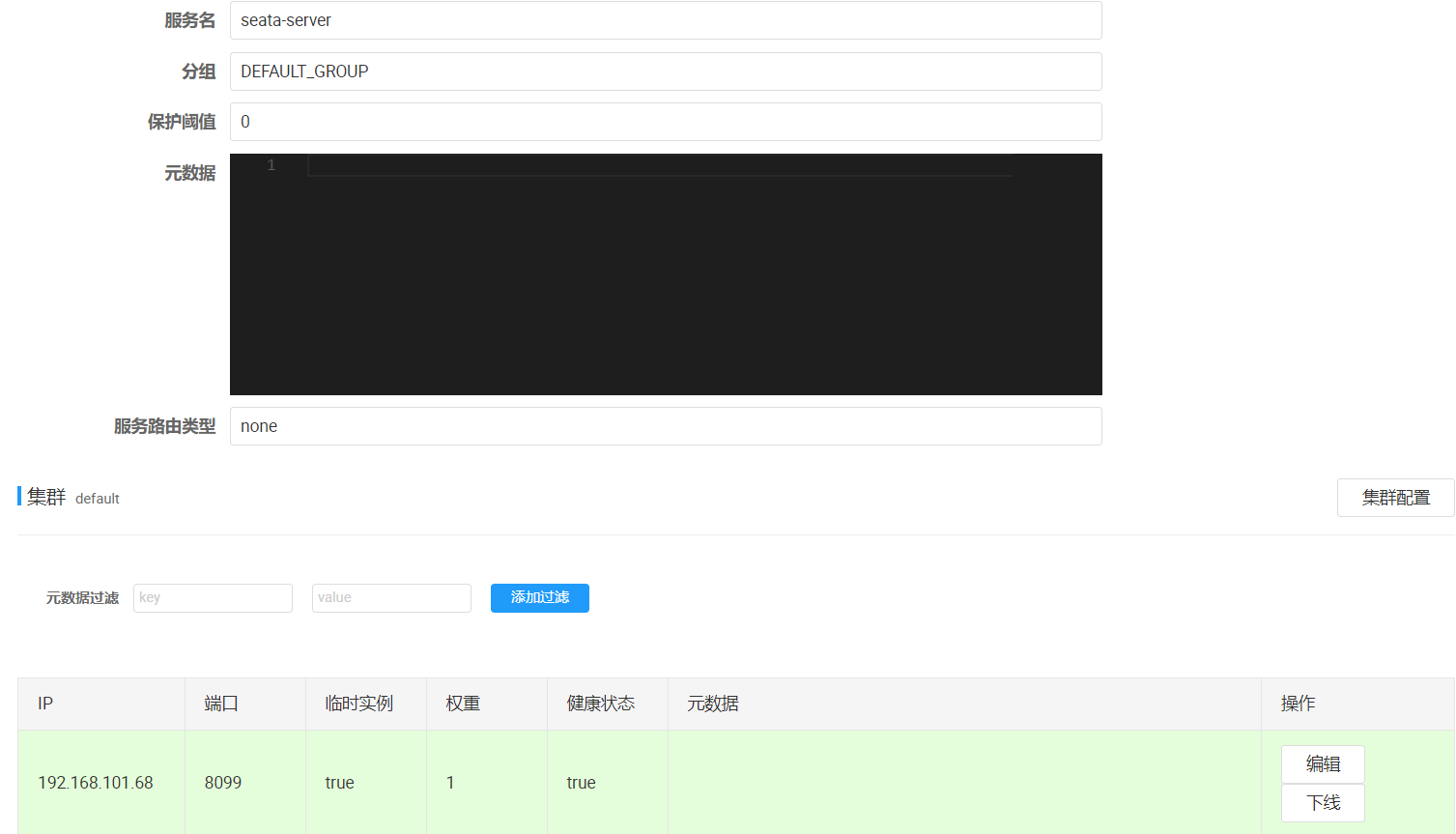The height and width of the screenshot is (834, 1456).
Task: Click the IP column header
Action: coord(101,704)
